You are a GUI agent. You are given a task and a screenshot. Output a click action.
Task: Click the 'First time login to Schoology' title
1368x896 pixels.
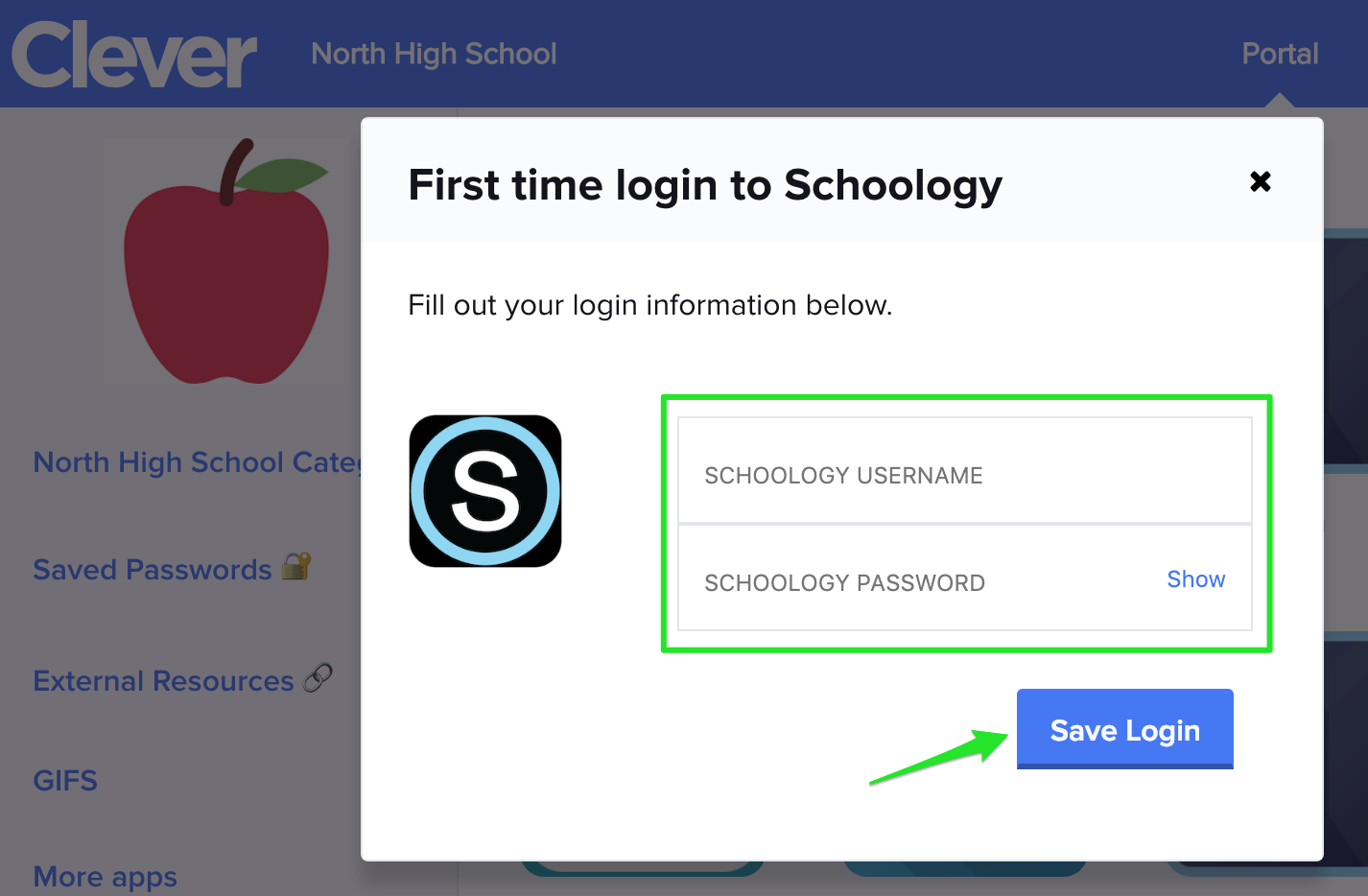click(705, 185)
